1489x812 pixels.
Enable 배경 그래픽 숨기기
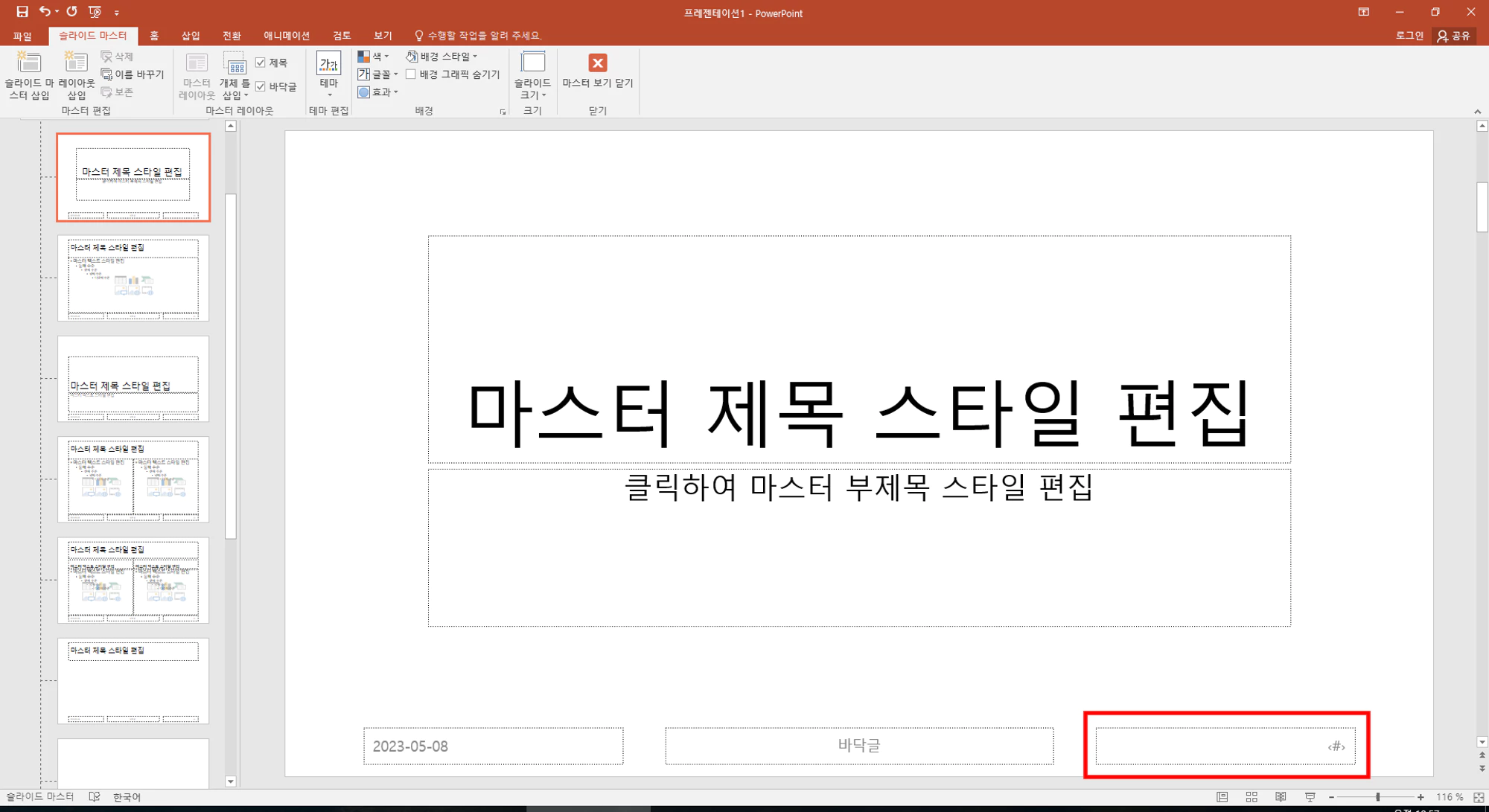pos(412,74)
